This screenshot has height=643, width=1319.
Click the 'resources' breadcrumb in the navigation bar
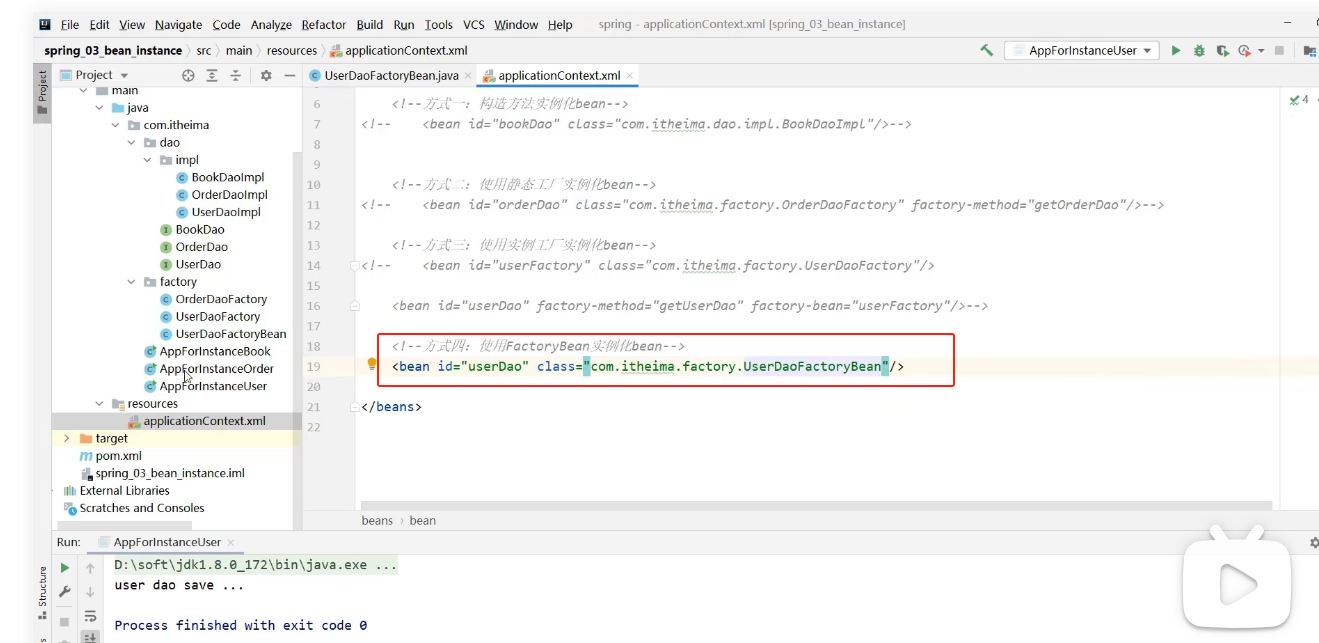(292, 50)
